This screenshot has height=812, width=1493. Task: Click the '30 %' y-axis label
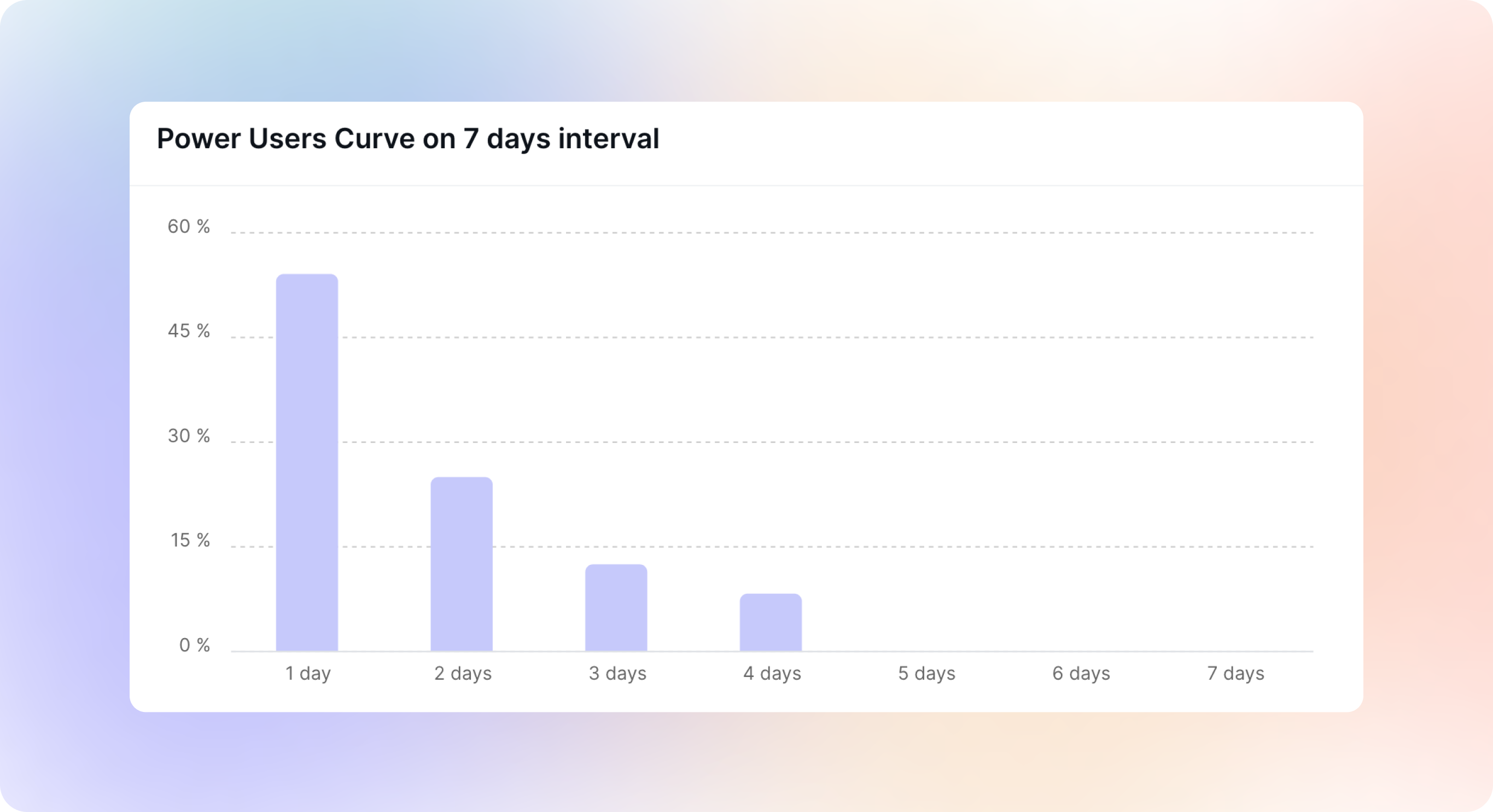pyautogui.click(x=189, y=436)
